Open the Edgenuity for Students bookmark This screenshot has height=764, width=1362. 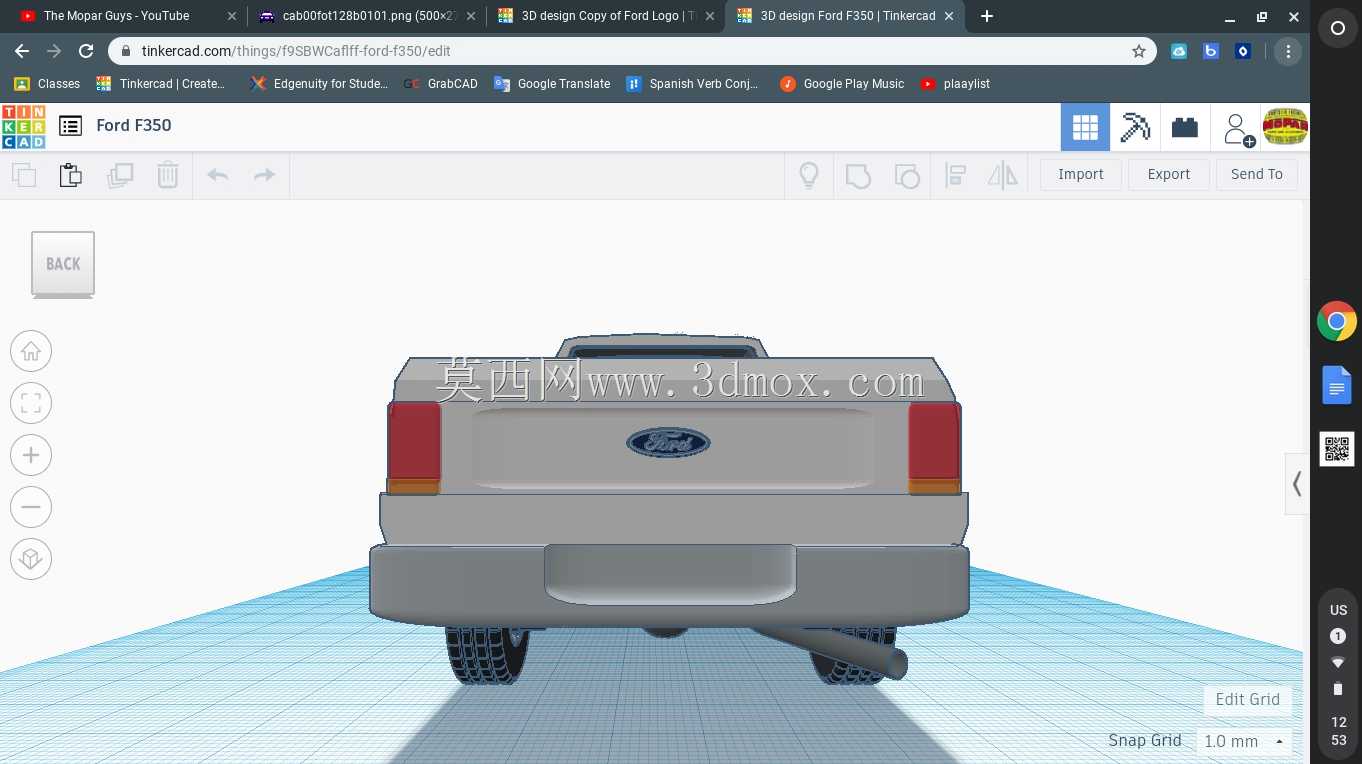point(320,84)
